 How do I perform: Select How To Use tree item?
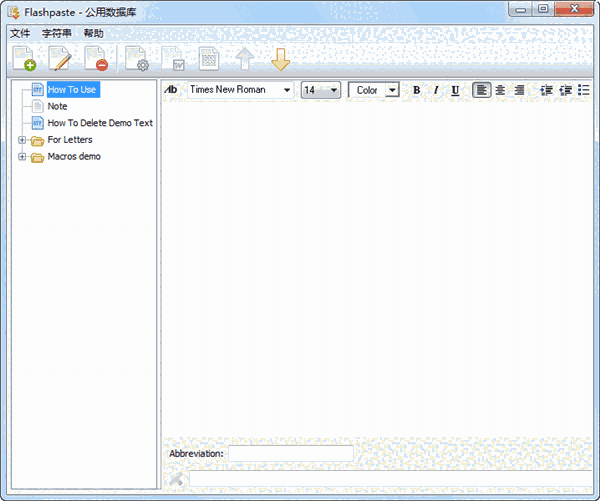[72, 90]
